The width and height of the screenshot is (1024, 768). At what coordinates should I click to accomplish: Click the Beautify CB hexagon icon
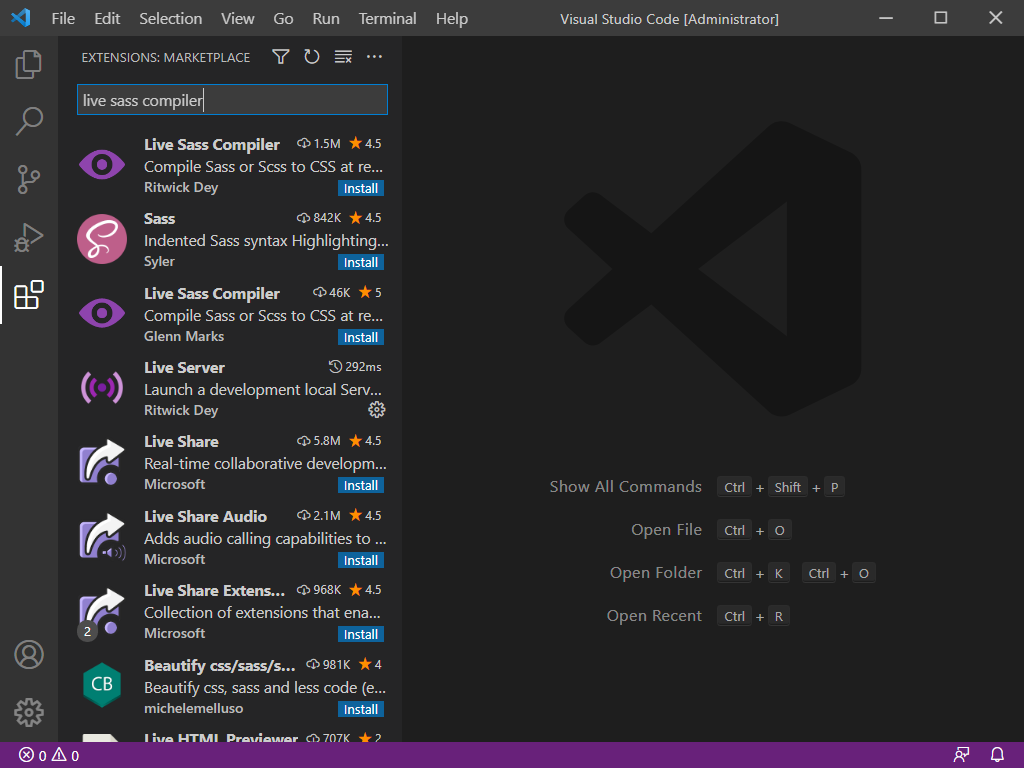coord(102,684)
